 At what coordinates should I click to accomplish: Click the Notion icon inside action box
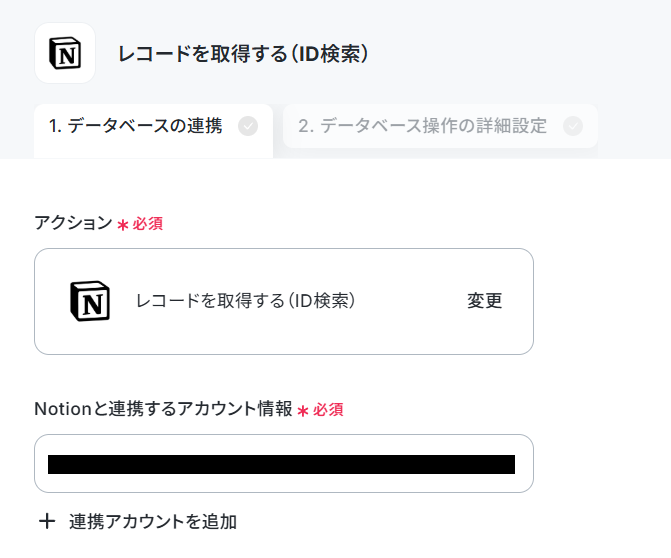(90, 301)
